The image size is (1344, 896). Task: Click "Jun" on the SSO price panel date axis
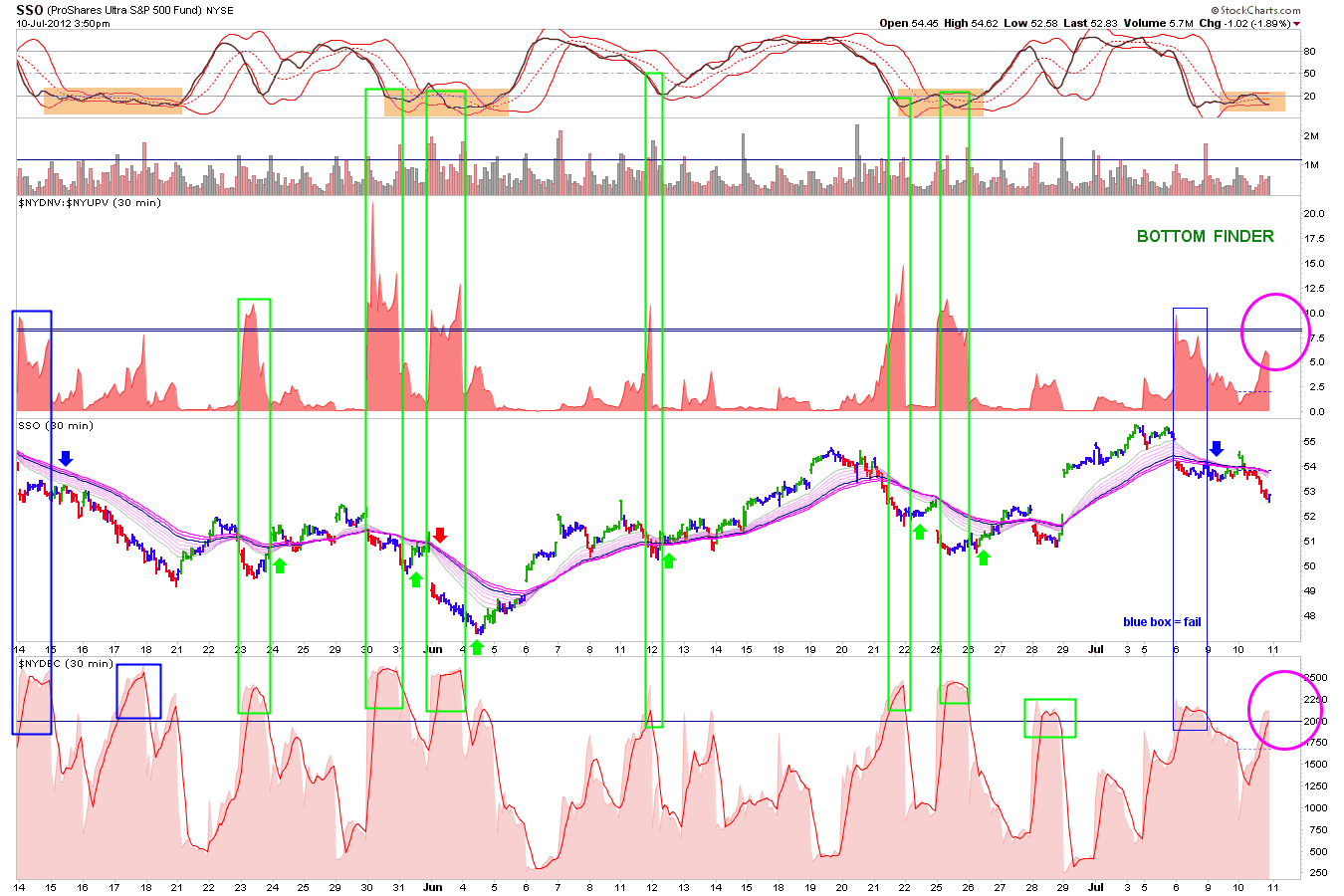point(432,649)
